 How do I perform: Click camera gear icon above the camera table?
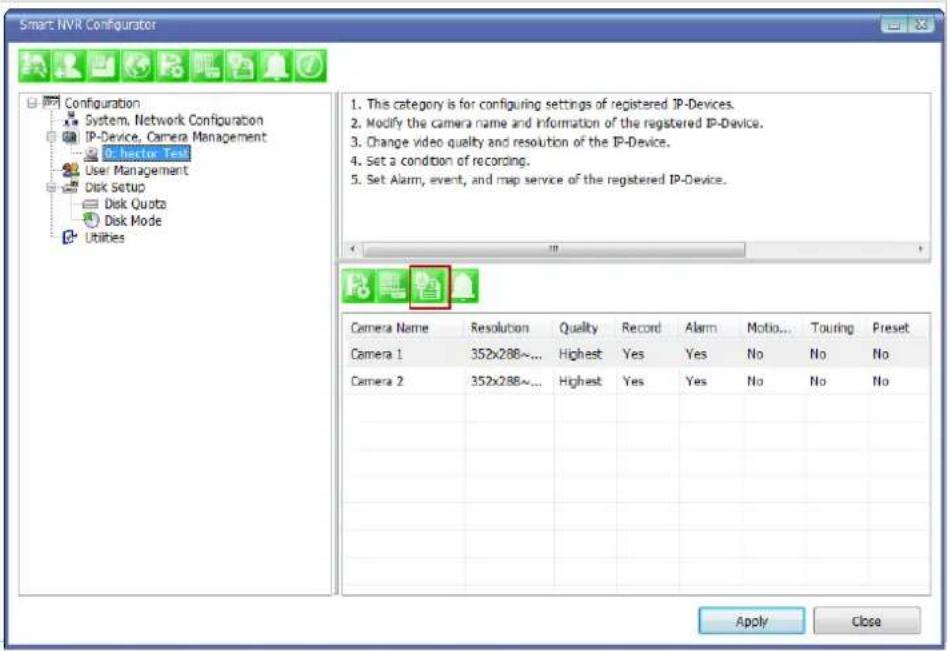coord(359,287)
